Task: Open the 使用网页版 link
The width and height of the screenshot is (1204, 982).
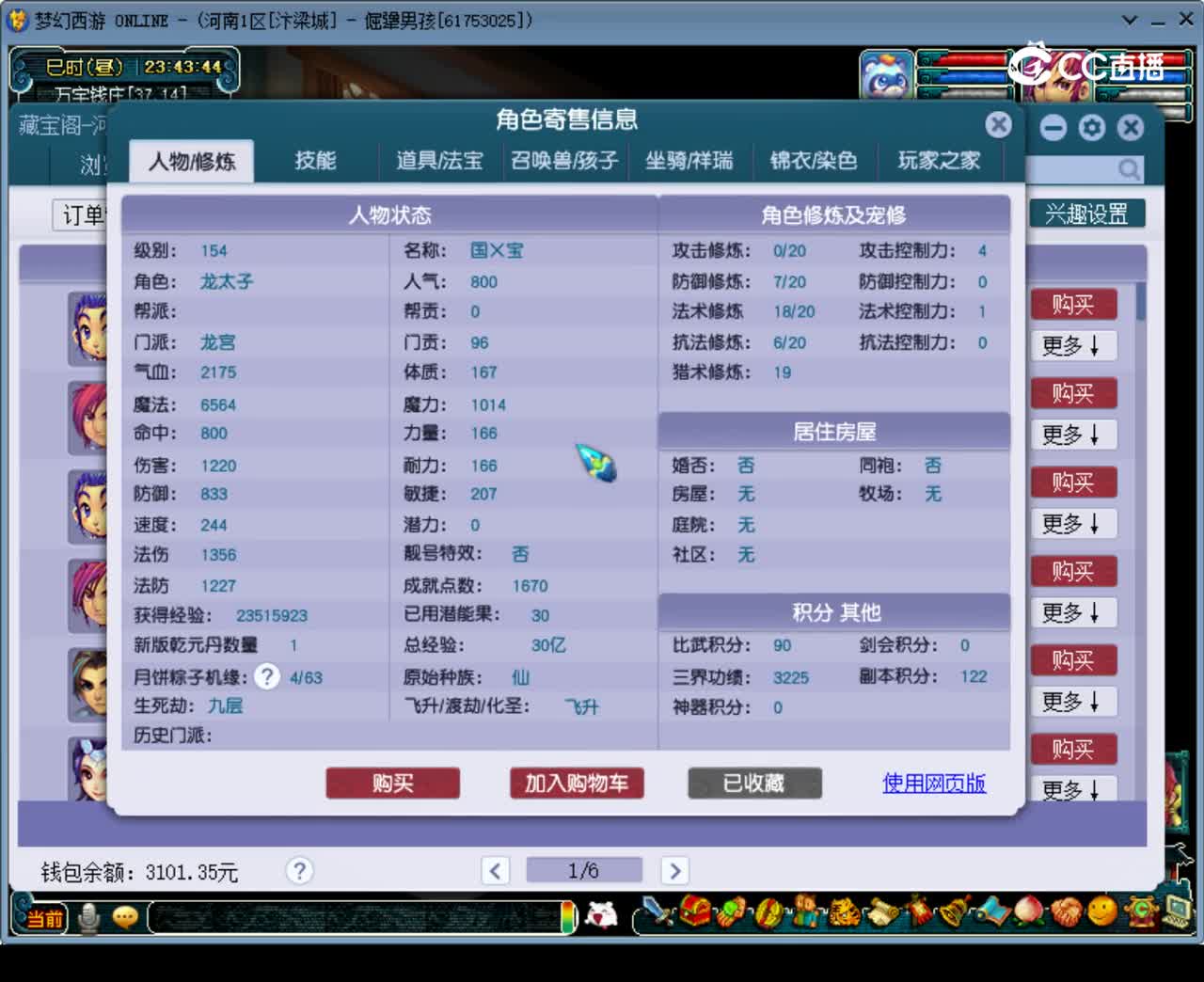Action: [x=934, y=783]
